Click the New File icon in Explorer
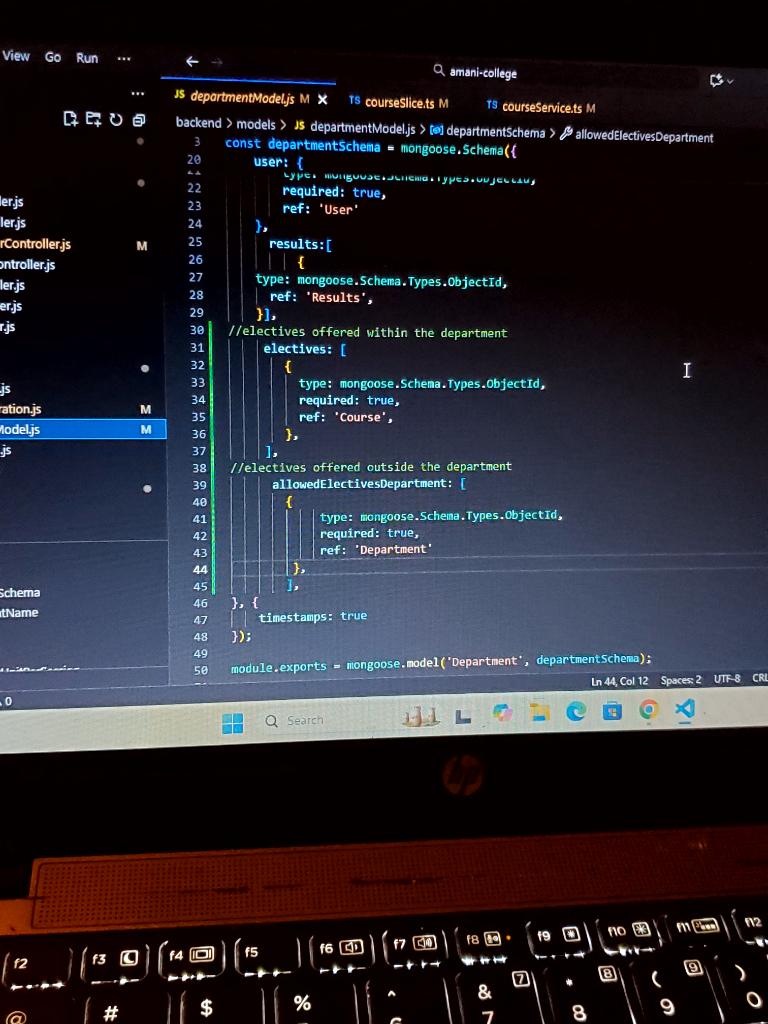Image resolution: width=768 pixels, height=1024 pixels. coord(71,118)
